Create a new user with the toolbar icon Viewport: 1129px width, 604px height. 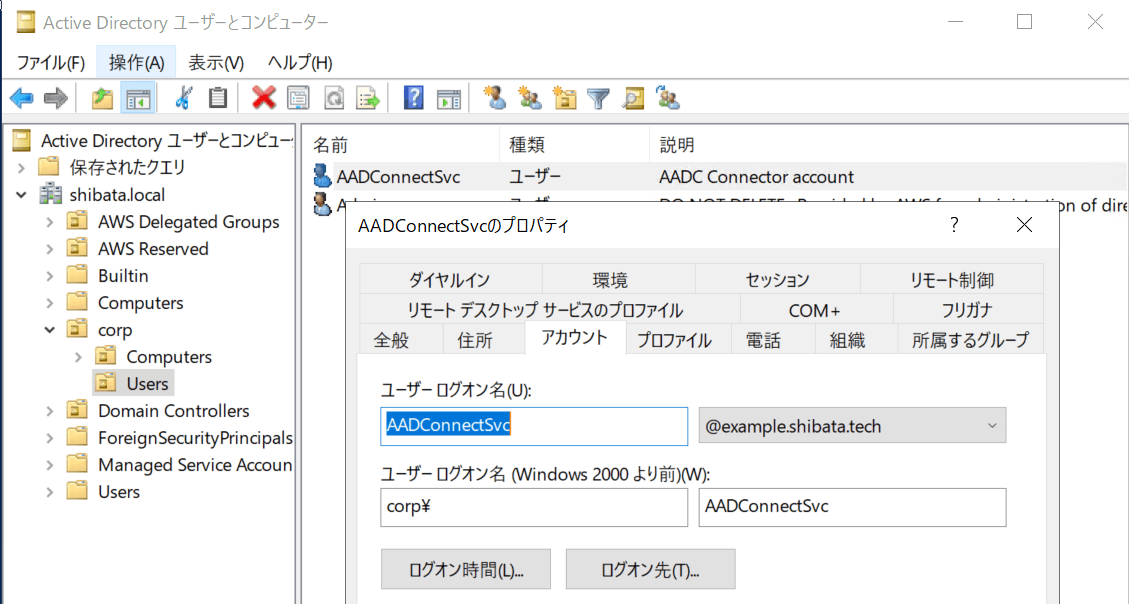click(x=495, y=98)
